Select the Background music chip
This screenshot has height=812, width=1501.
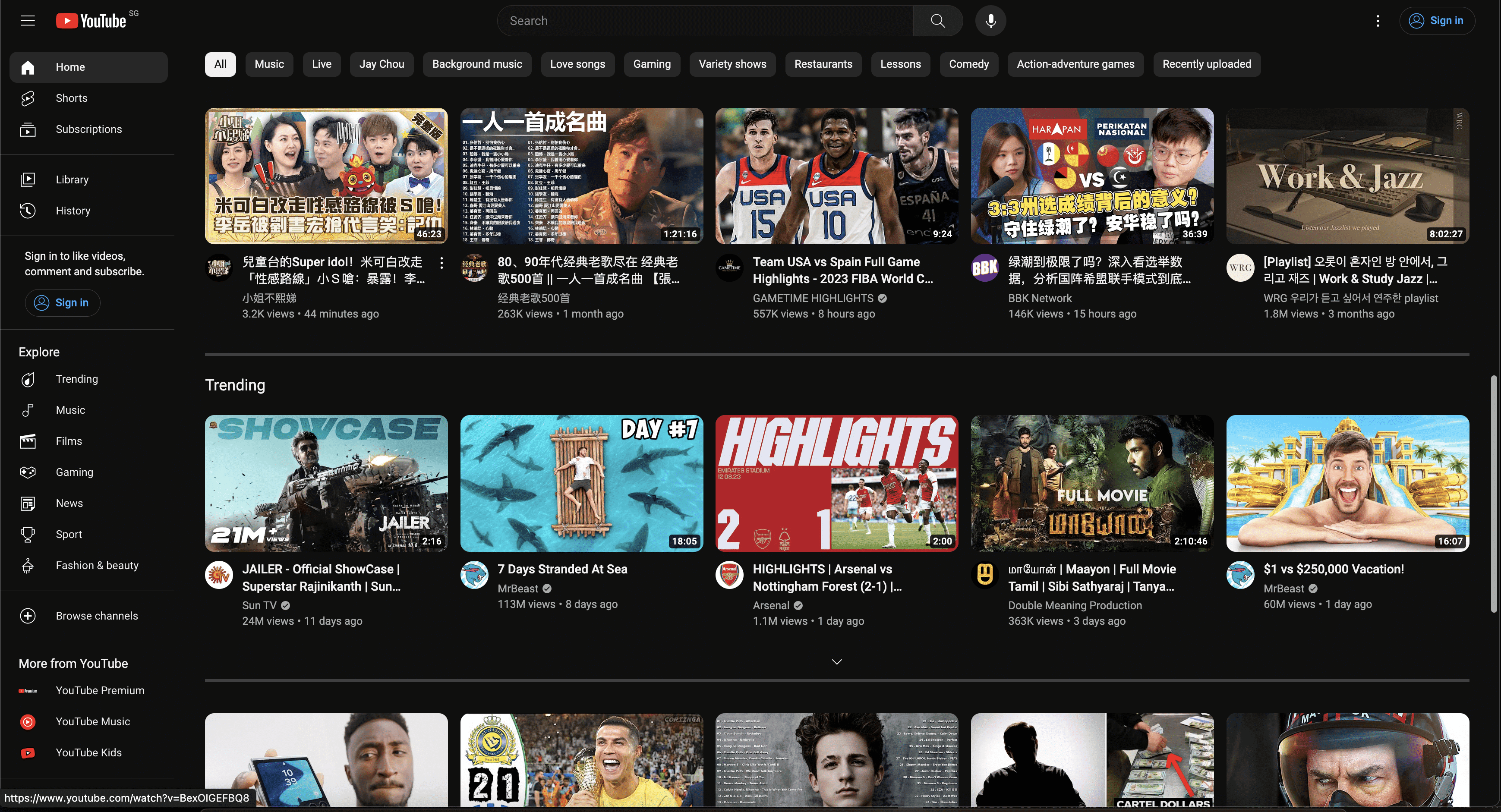[477, 64]
